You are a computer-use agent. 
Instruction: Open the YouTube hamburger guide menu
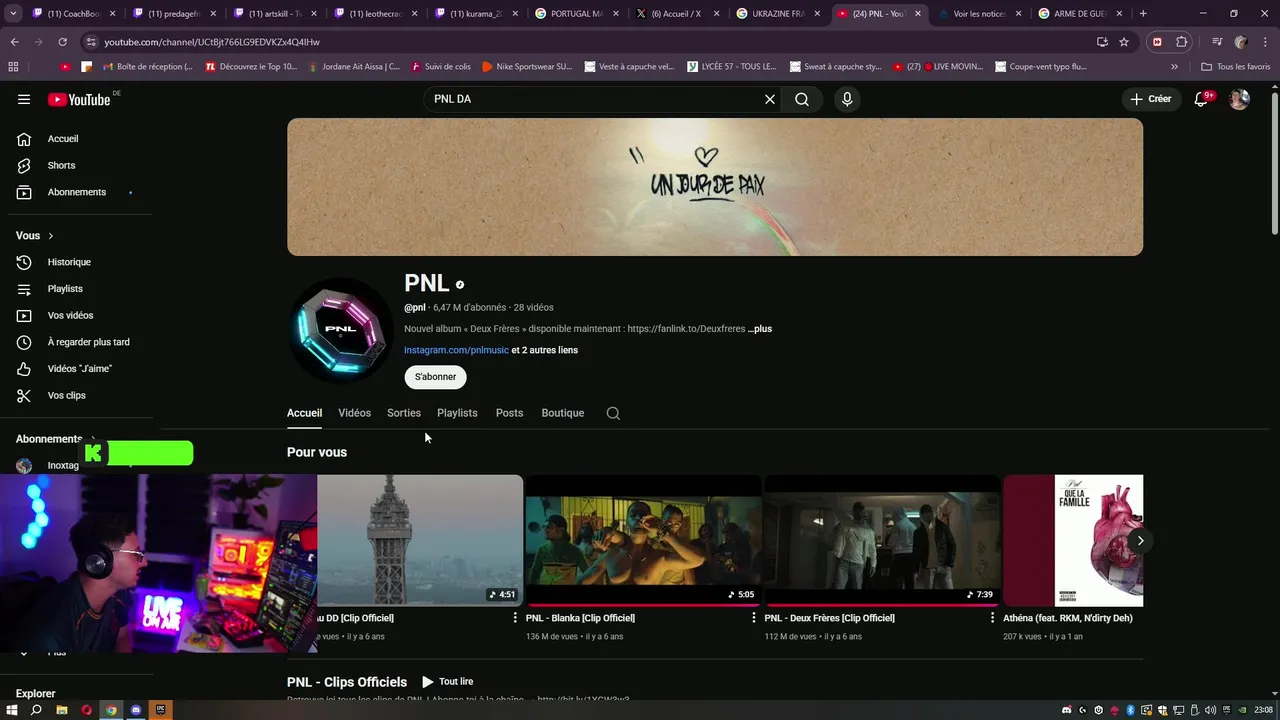coord(24,99)
